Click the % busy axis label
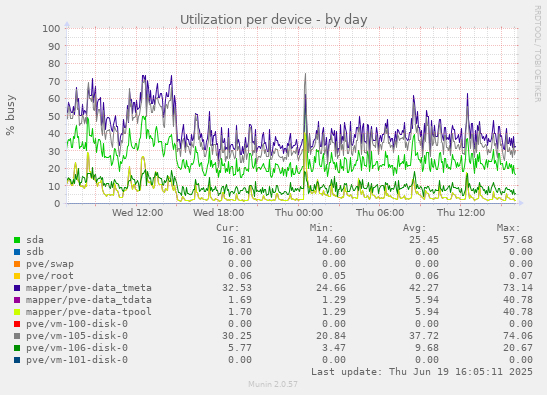The height and width of the screenshot is (395, 547). (10, 115)
